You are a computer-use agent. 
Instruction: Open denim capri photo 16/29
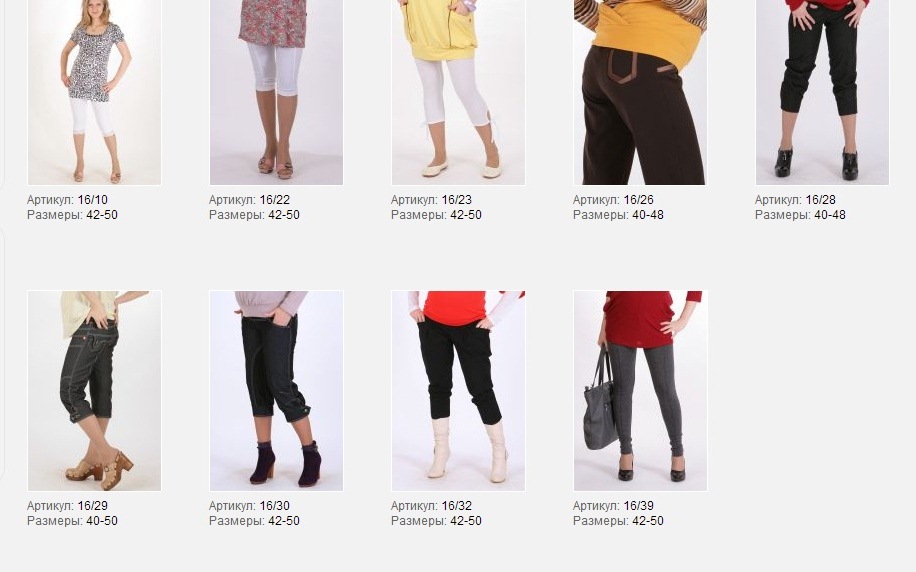94,391
